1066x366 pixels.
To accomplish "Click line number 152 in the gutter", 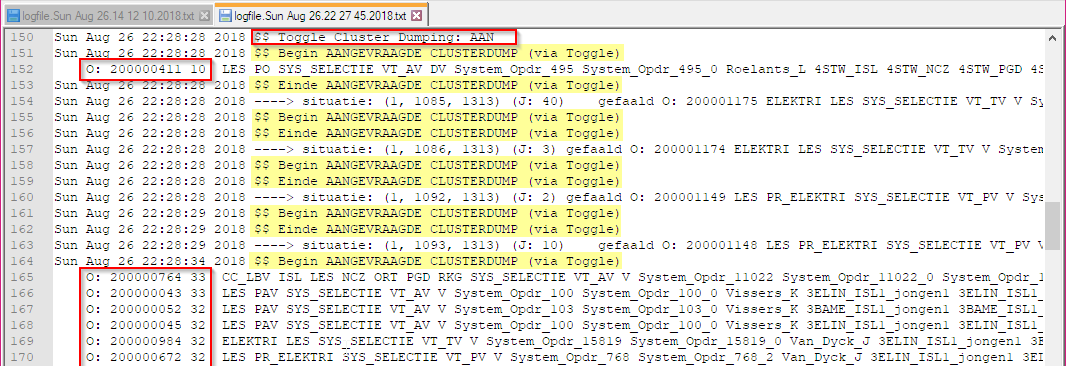I will (22, 69).
